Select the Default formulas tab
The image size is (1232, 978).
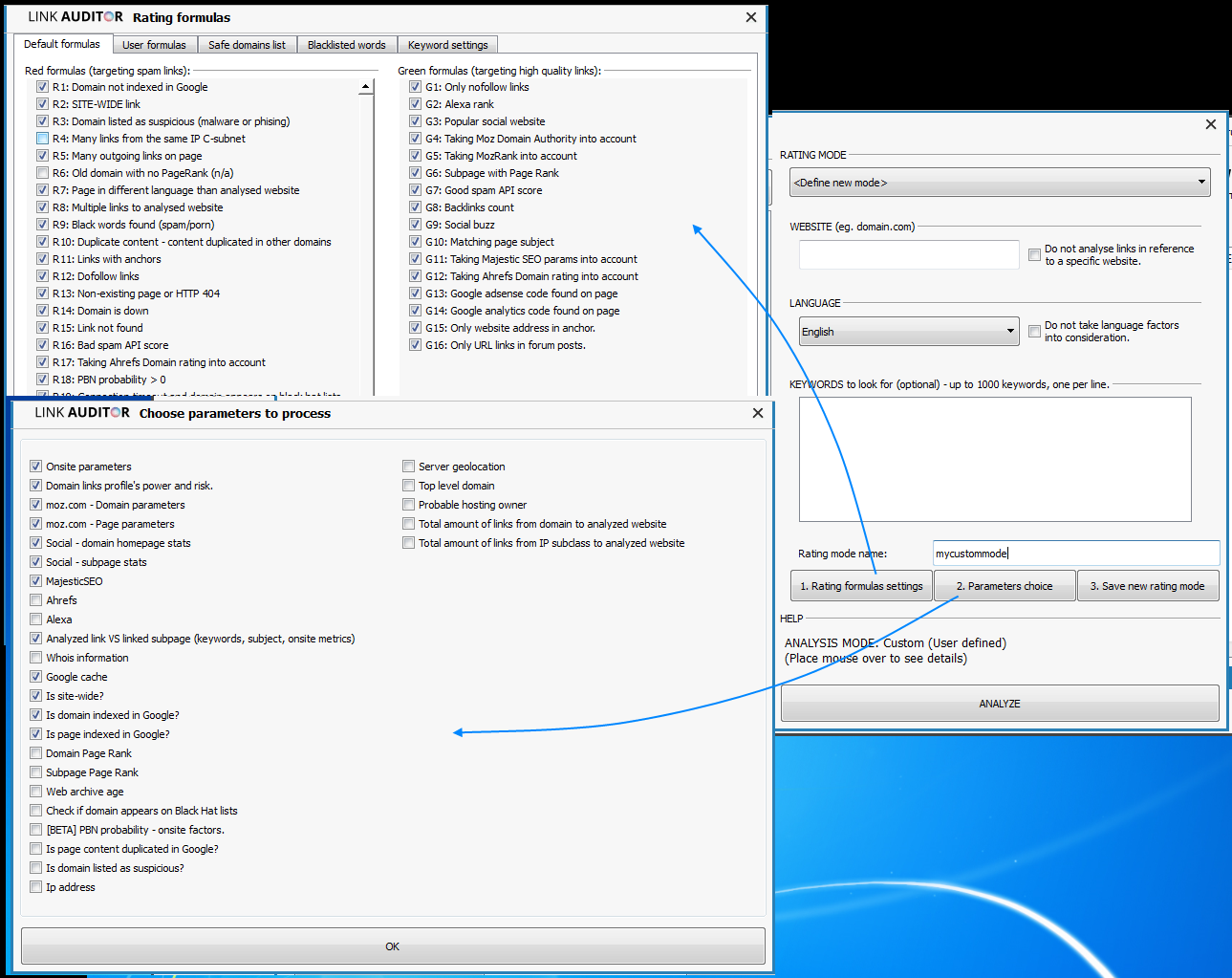pos(62,44)
